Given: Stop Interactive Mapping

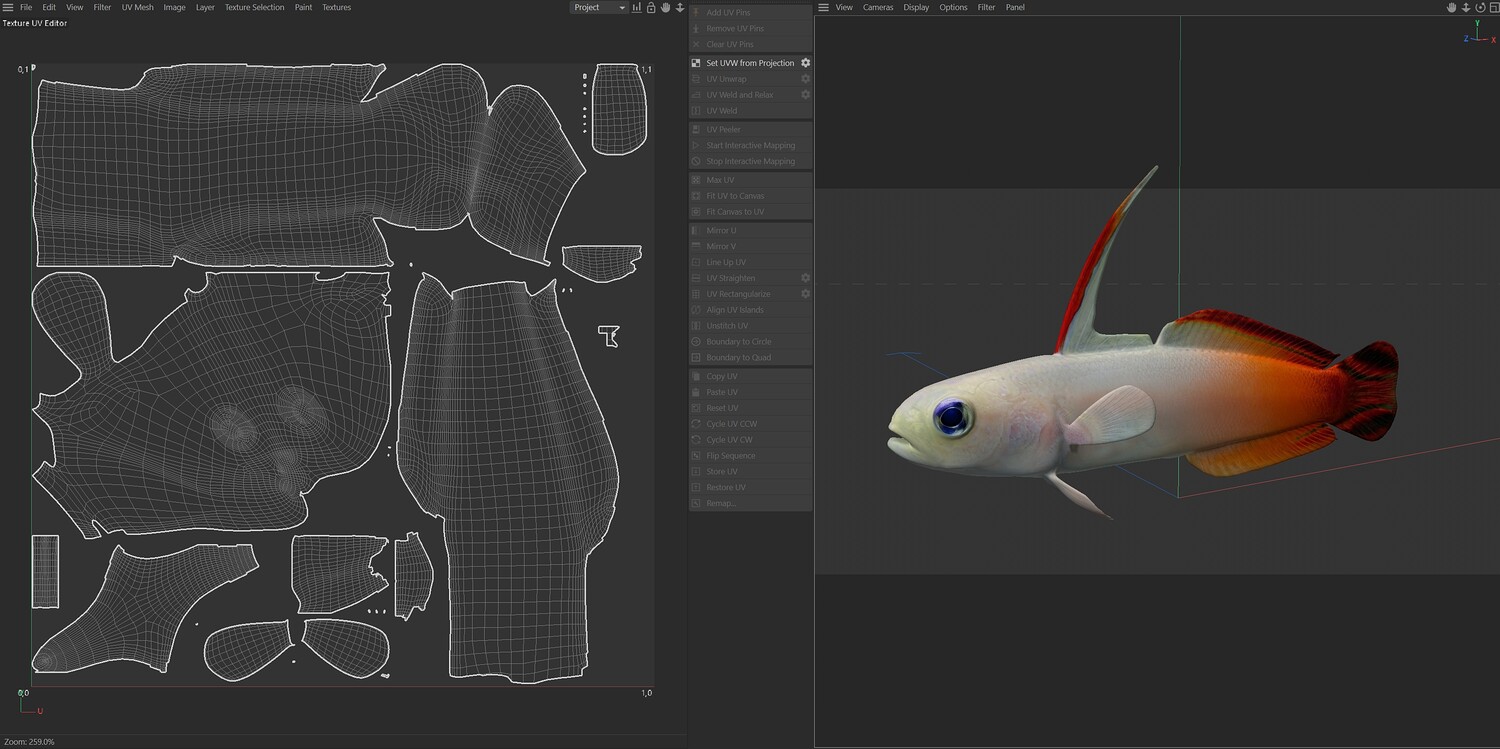Looking at the screenshot, I should [x=750, y=161].
